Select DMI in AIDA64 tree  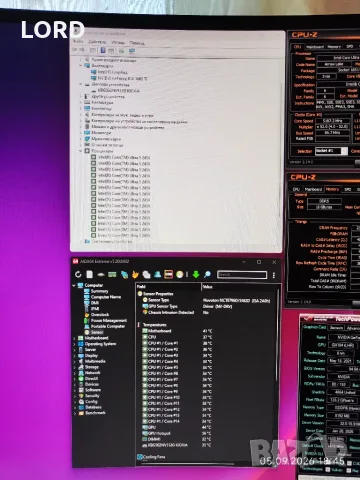click(x=95, y=303)
